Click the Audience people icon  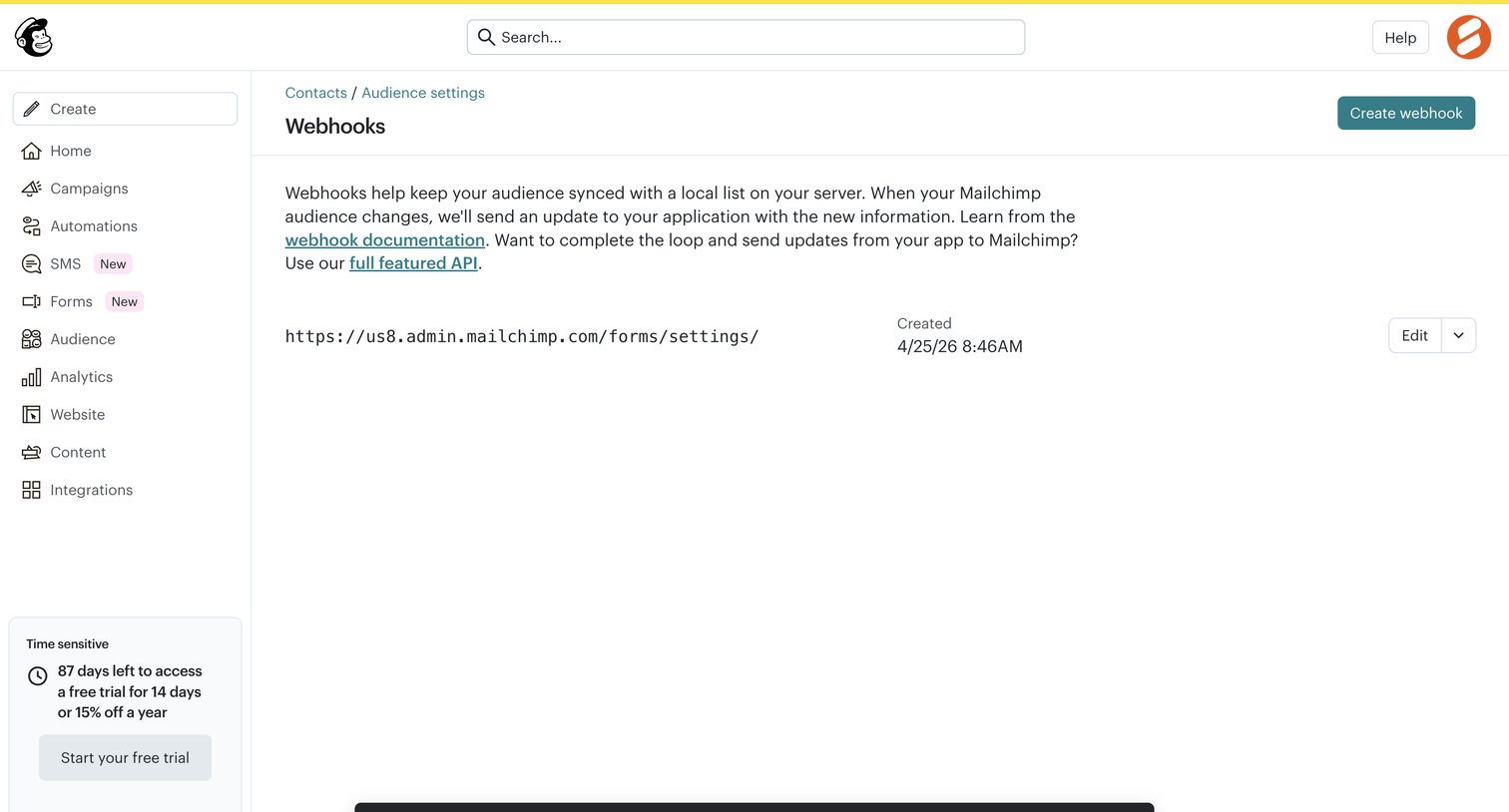[32, 339]
